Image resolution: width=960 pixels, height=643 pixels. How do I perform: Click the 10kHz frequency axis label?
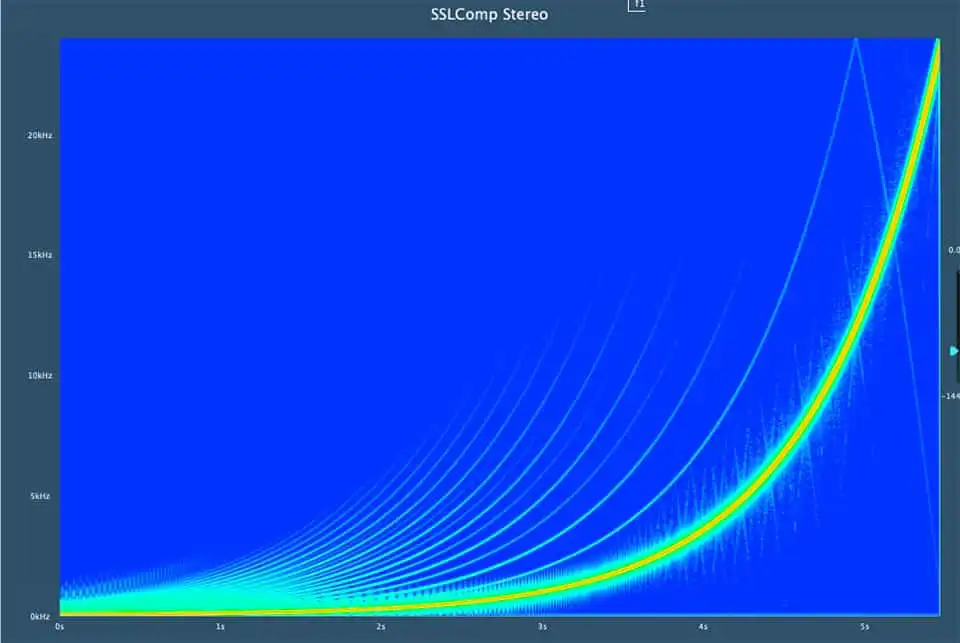(x=39, y=376)
